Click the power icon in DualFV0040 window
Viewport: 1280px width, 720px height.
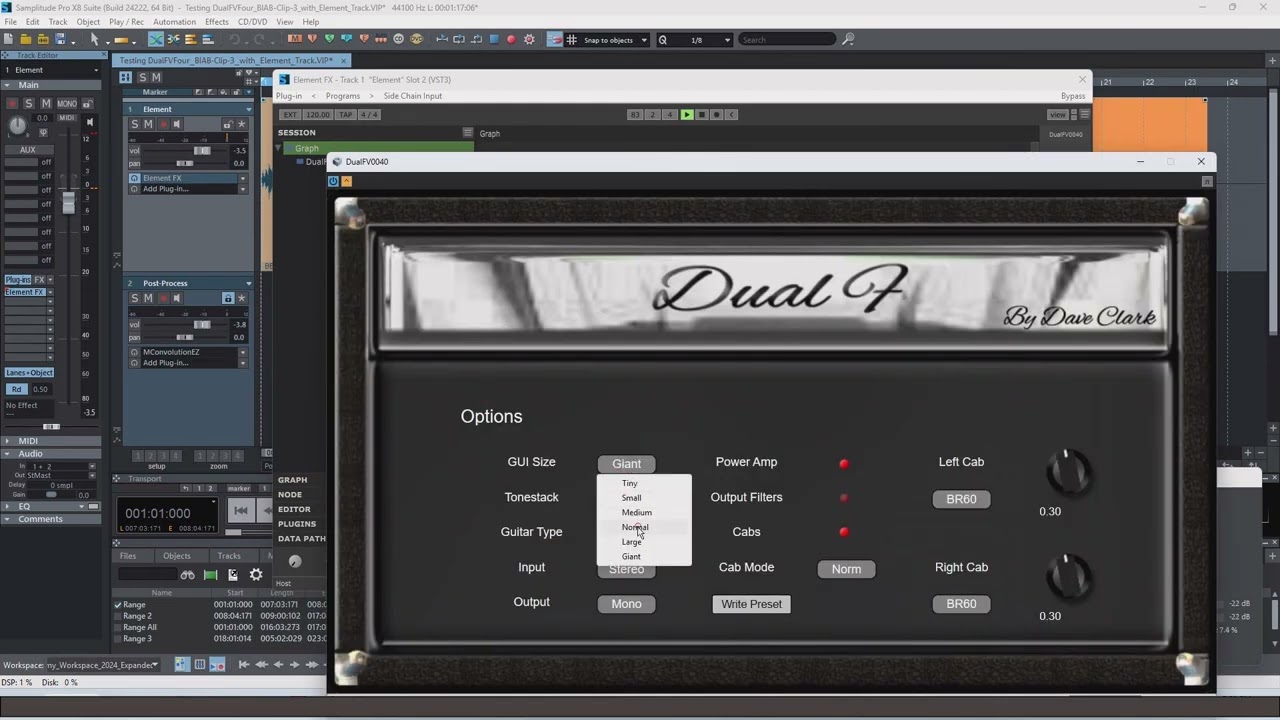click(x=334, y=181)
